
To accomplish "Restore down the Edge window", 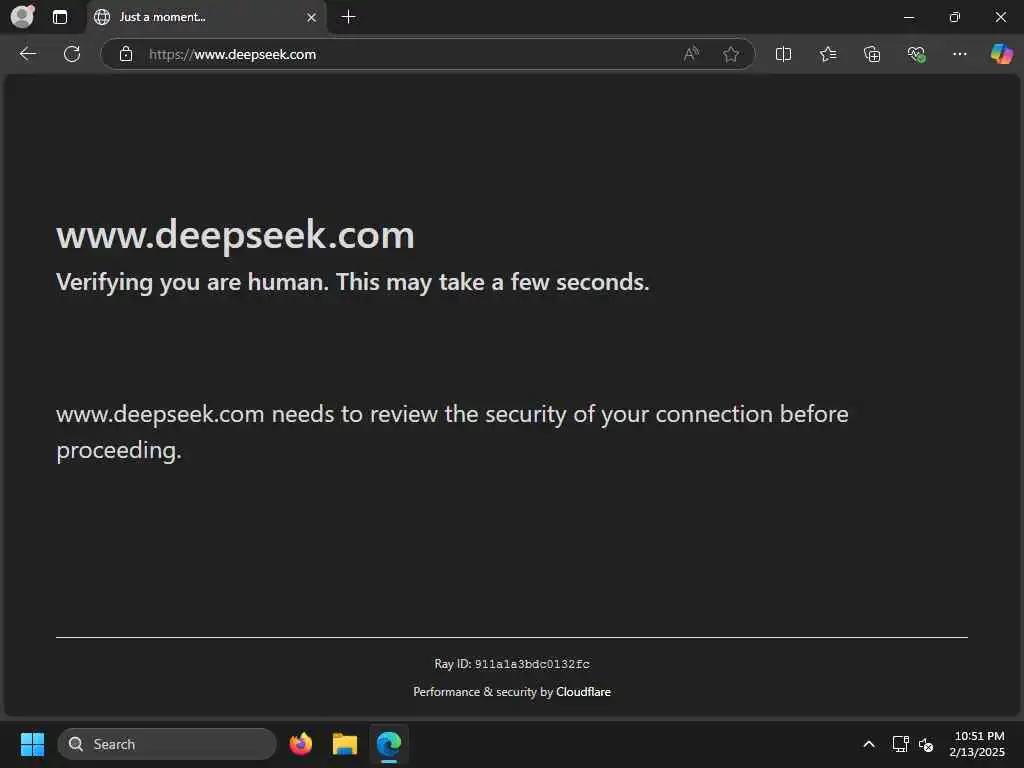I will (x=955, y=17).
